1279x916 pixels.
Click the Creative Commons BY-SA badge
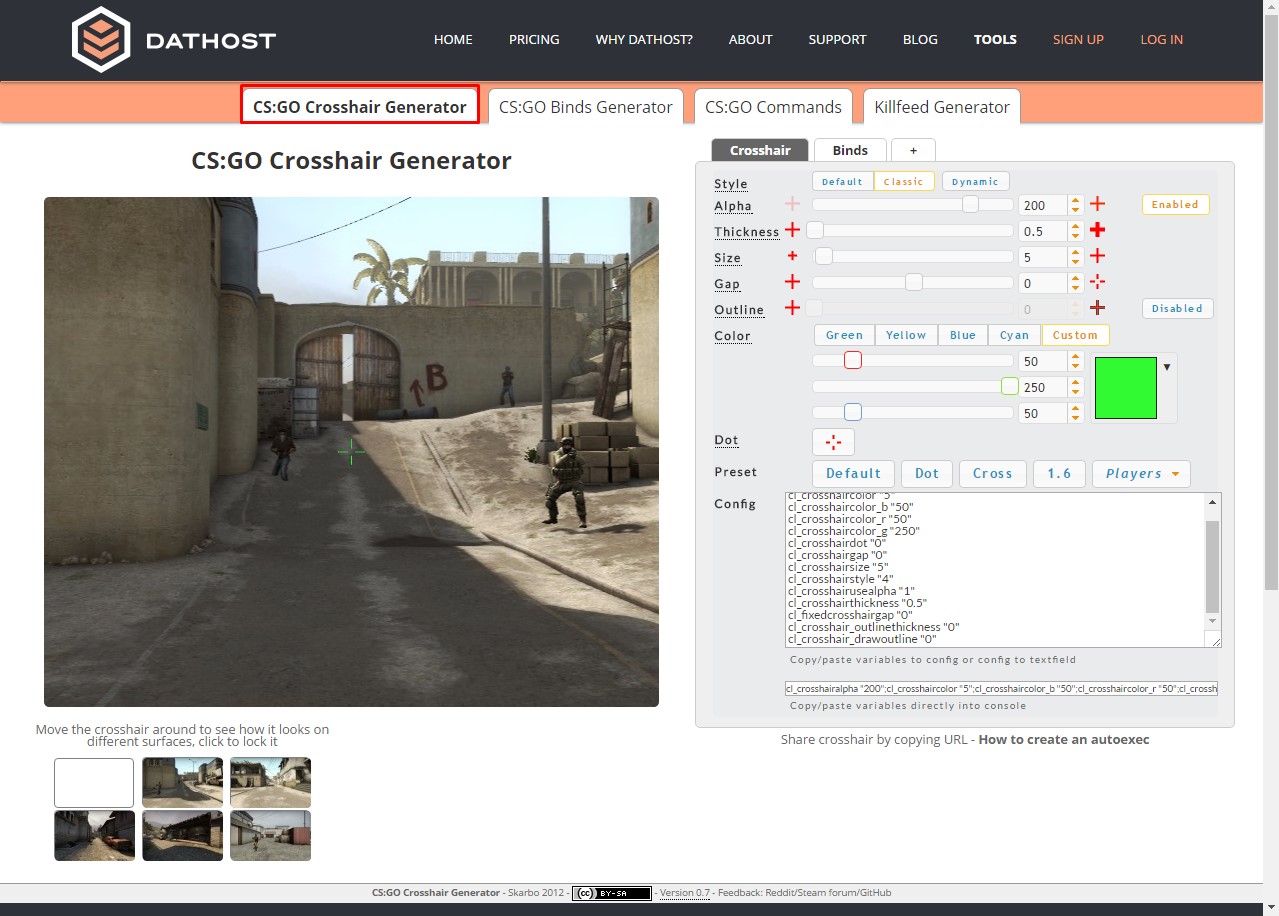point(612,893)
